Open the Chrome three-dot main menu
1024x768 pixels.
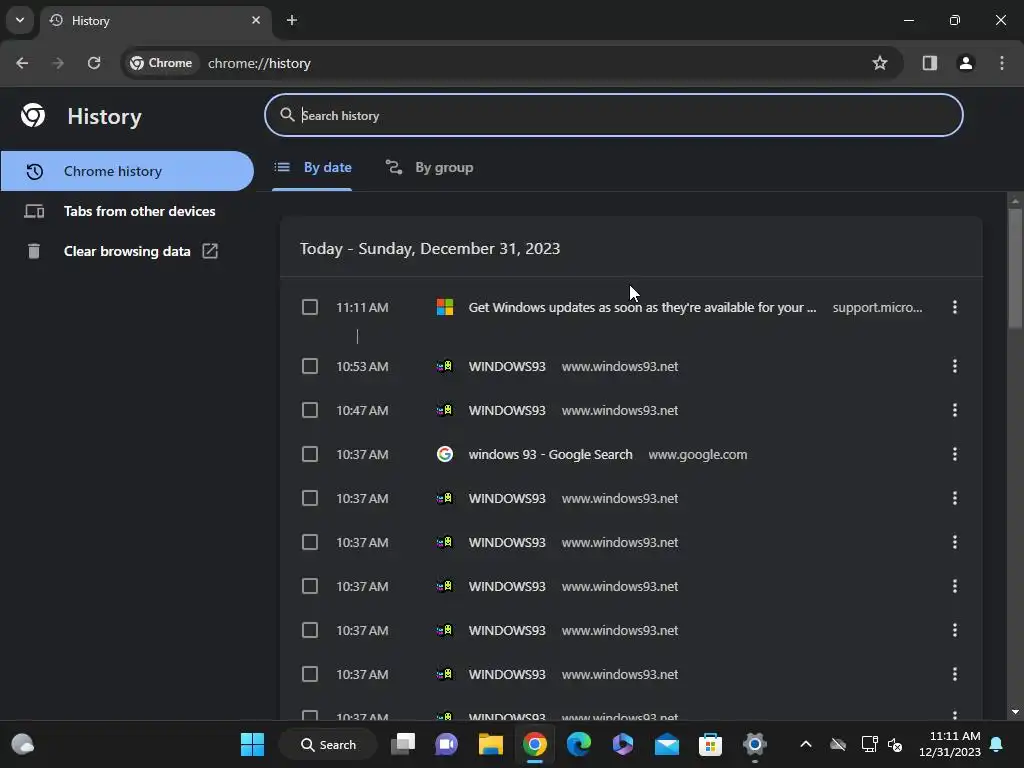click(x=1002, y=63)
